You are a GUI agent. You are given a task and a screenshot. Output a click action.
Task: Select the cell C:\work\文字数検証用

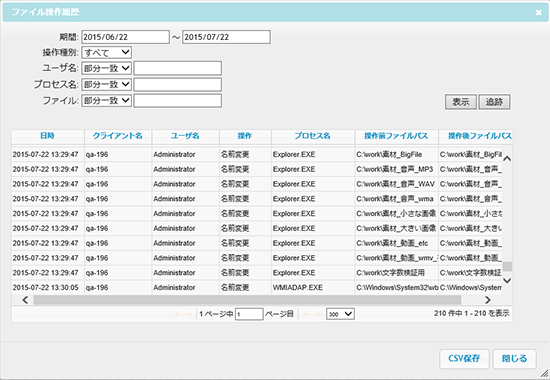pyautogui.click(x=396, y=273)
